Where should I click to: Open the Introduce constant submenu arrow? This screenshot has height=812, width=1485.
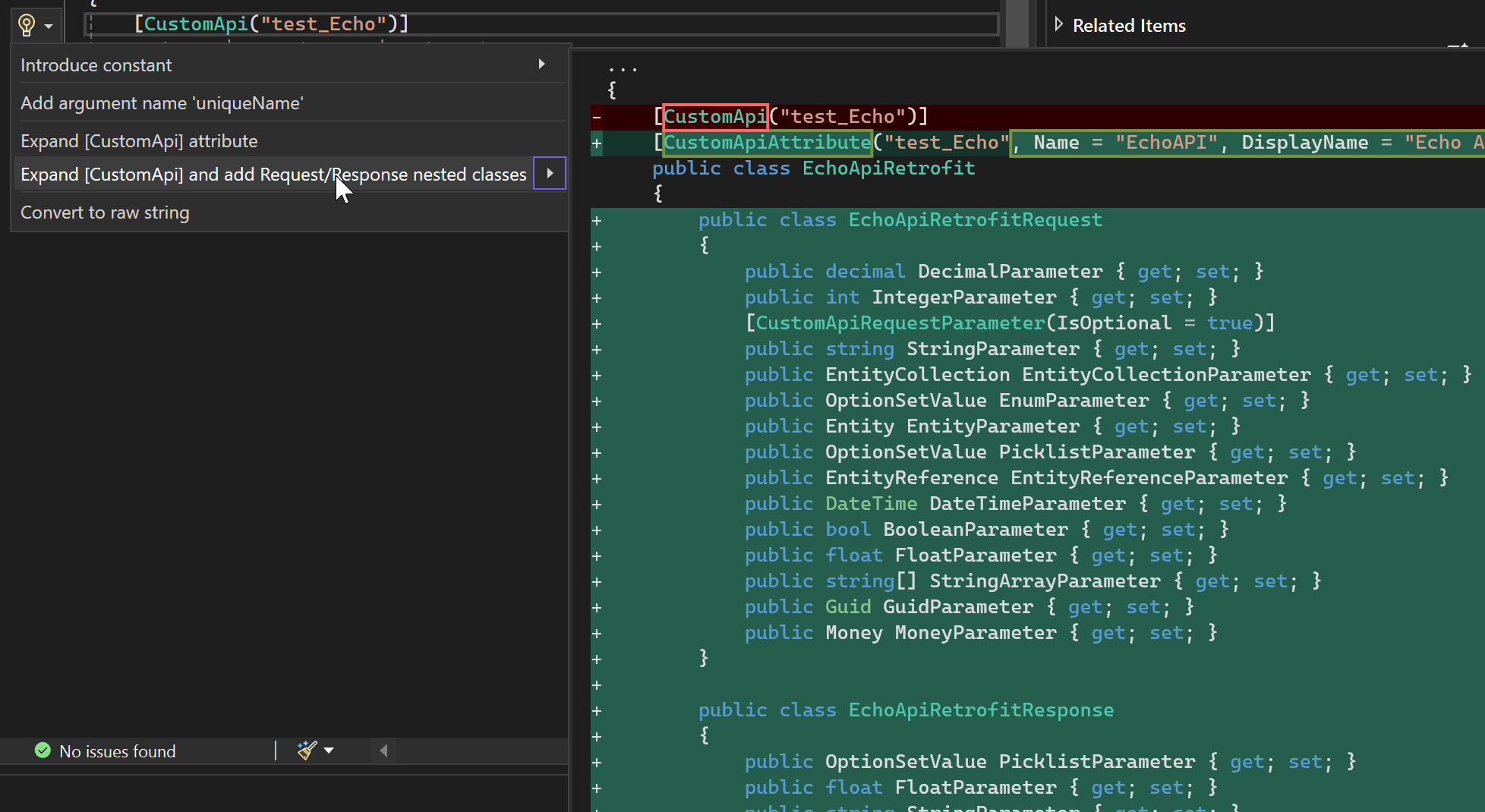pos(541,65)
